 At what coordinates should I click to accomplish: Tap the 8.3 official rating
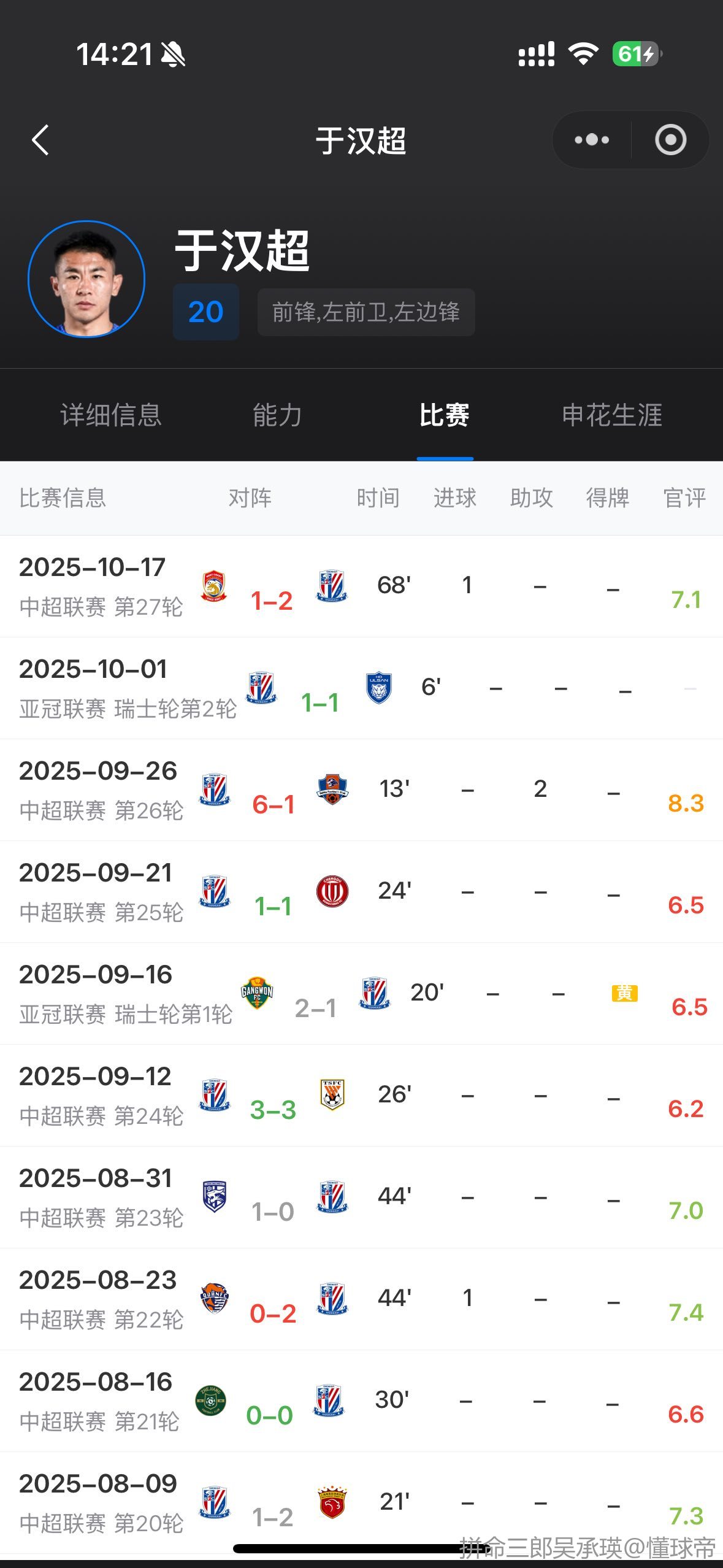(x=686, y=803)
